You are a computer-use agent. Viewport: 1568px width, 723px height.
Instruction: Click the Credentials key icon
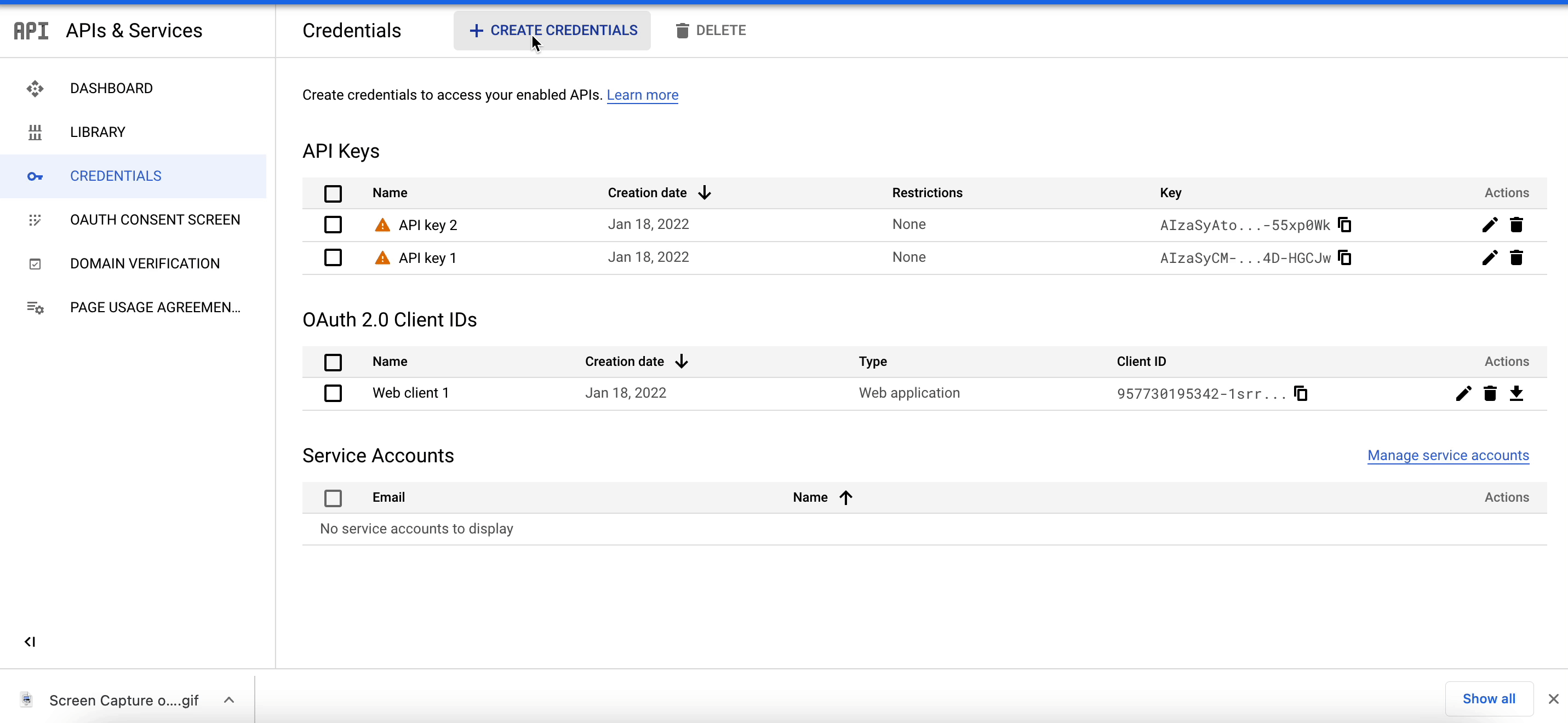pyautogui.click(x=35, y=176)
